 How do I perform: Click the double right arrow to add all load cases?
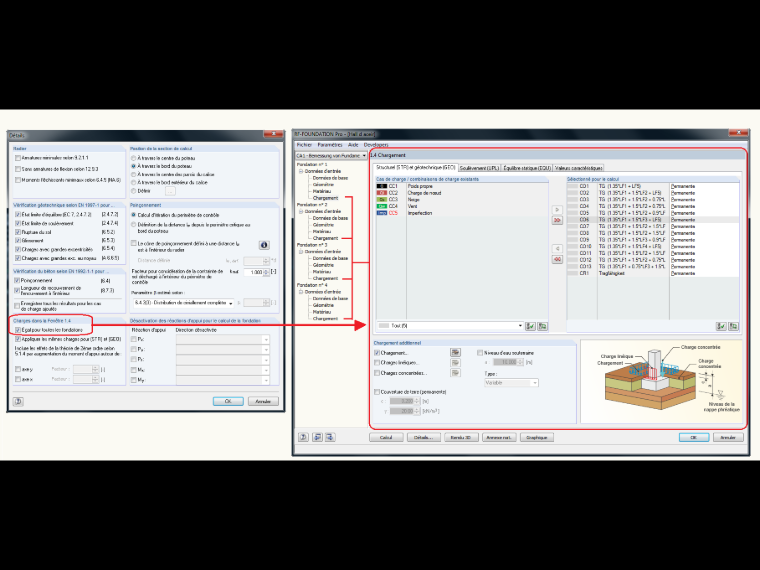[x=557, y=221]
